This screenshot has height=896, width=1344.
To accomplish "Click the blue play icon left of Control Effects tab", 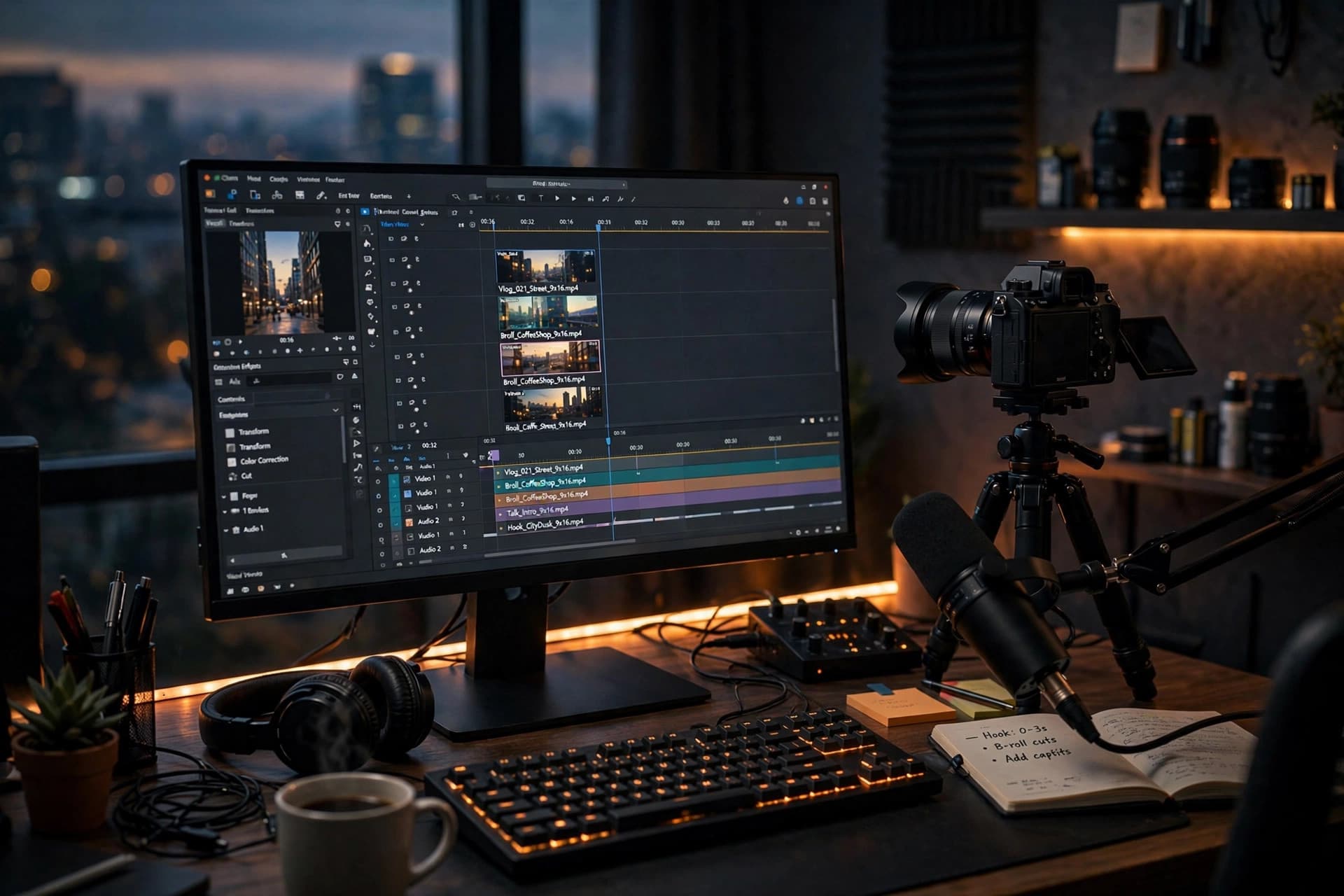I will point(365,211).
